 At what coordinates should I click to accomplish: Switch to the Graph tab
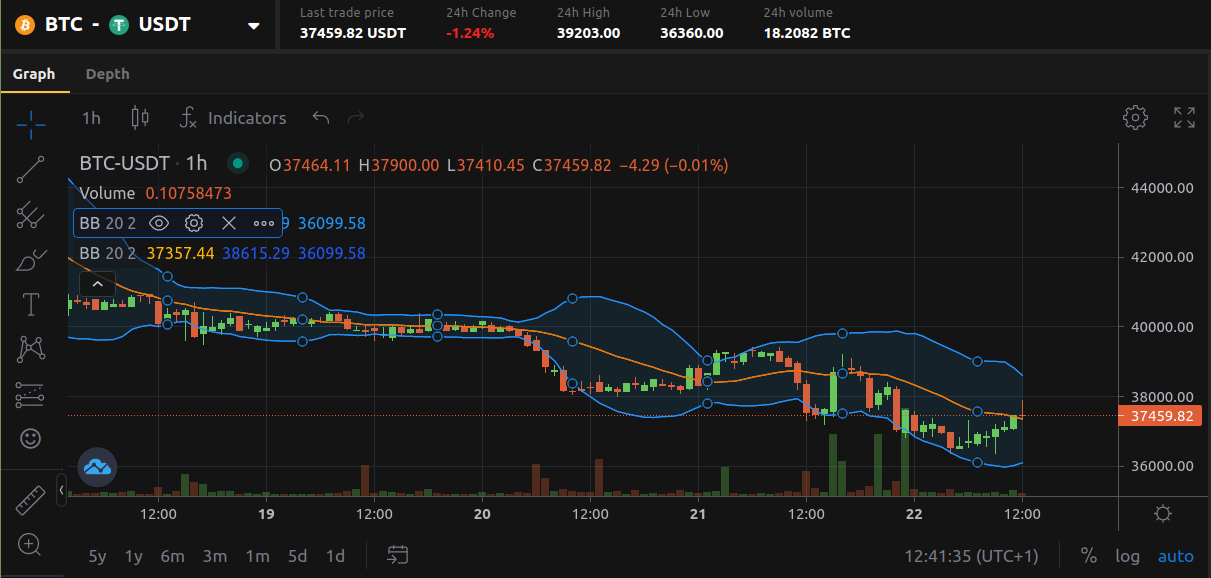point(35,73)
